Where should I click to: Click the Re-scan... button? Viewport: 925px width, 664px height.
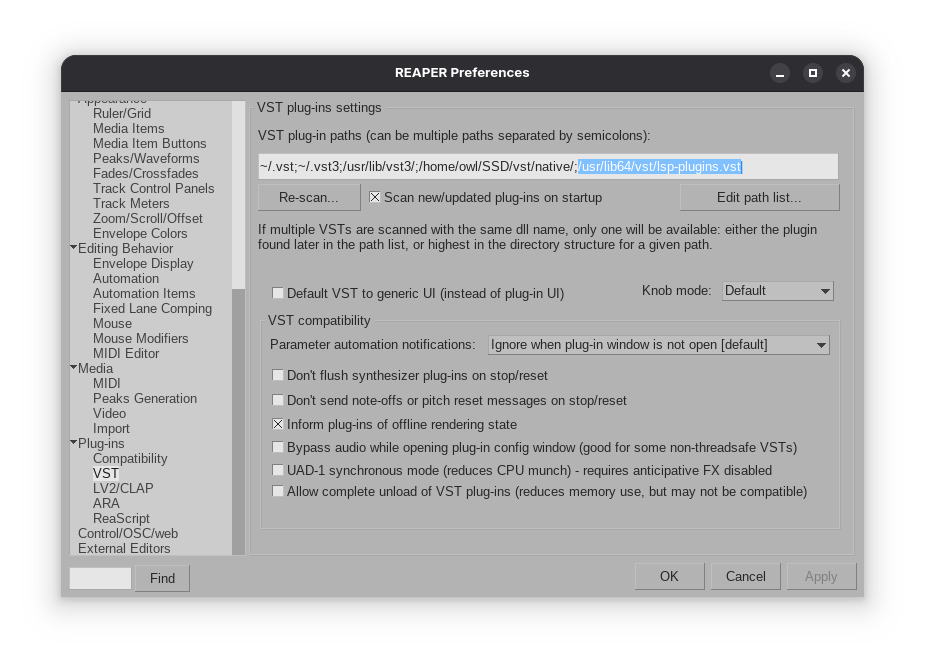coord(309,198)
